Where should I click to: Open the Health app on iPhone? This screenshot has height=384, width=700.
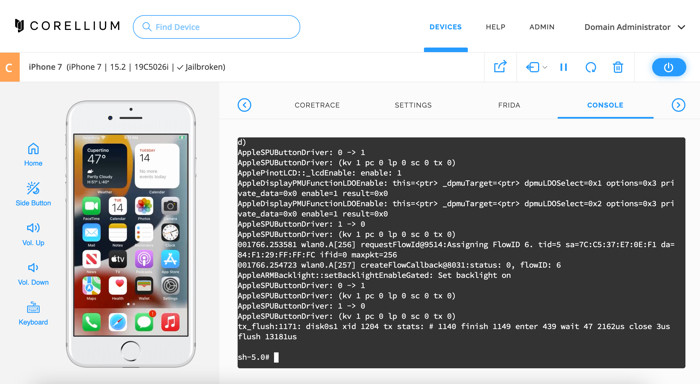click(118, 286)
